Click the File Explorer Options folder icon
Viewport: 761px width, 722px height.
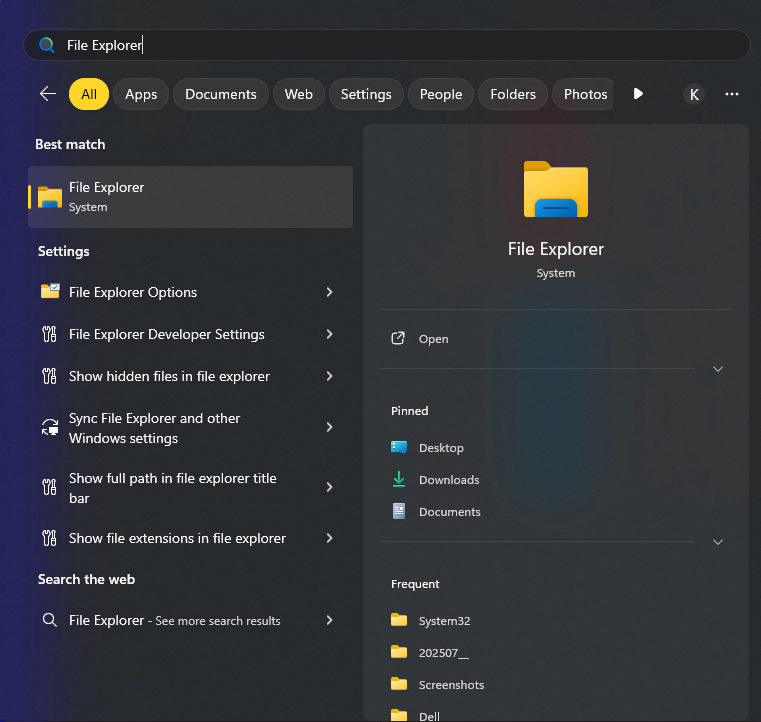(x=50, y=291)
